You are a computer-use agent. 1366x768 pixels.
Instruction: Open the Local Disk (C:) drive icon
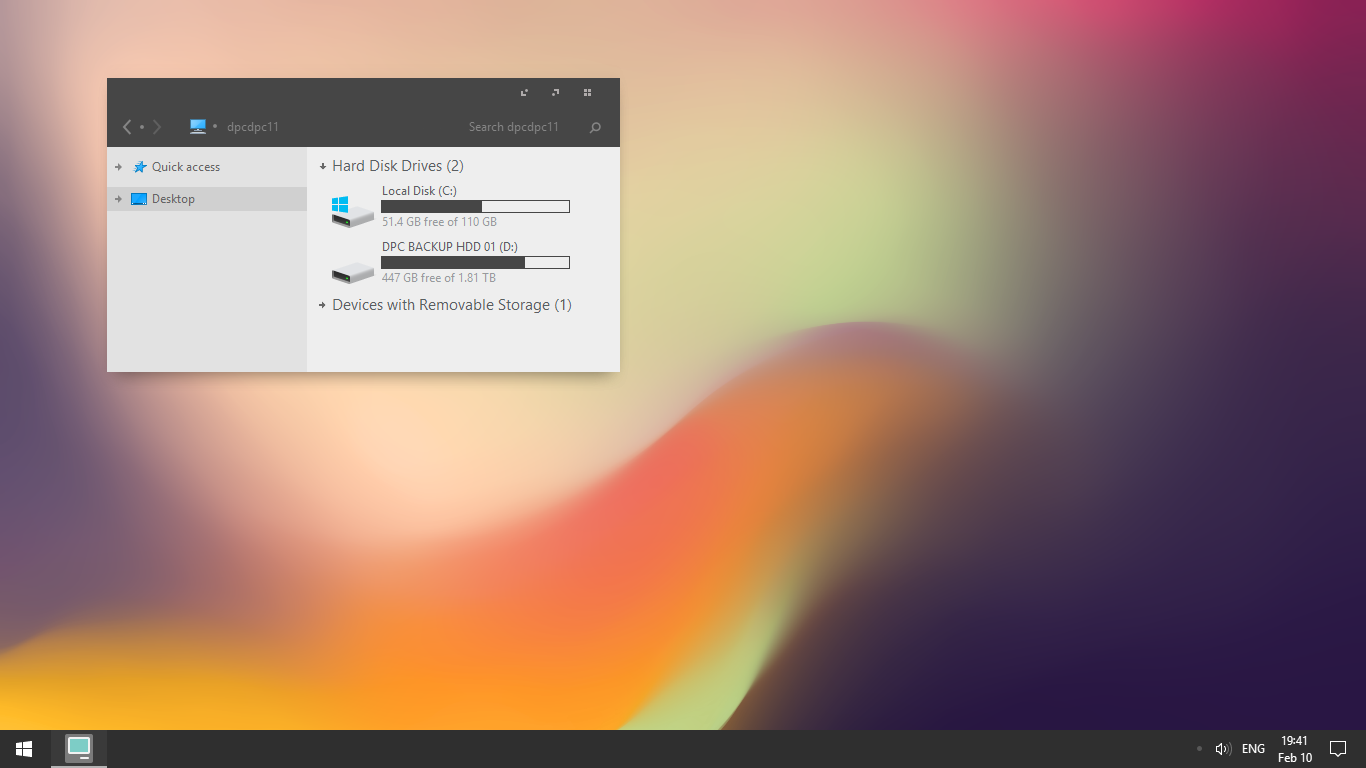pos(351,209)
